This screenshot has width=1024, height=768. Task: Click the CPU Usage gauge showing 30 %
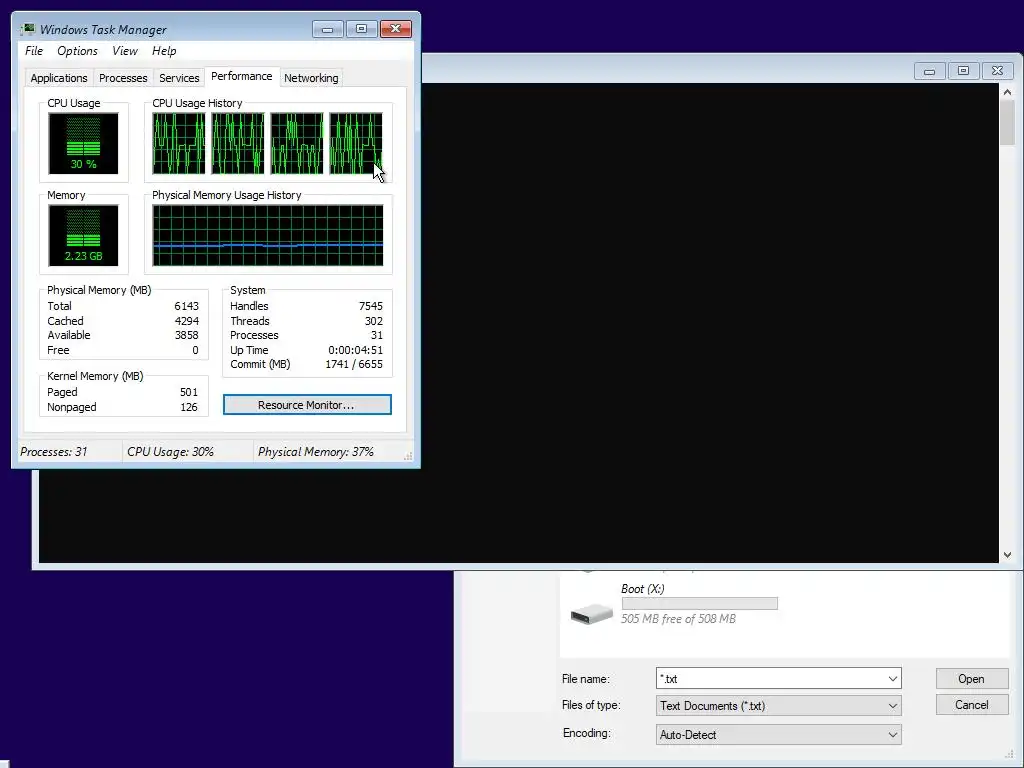click(84, 143)
